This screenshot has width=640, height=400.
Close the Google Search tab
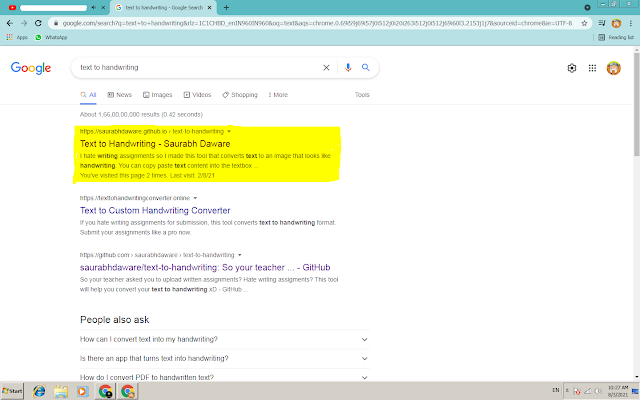tap(209, 7)
